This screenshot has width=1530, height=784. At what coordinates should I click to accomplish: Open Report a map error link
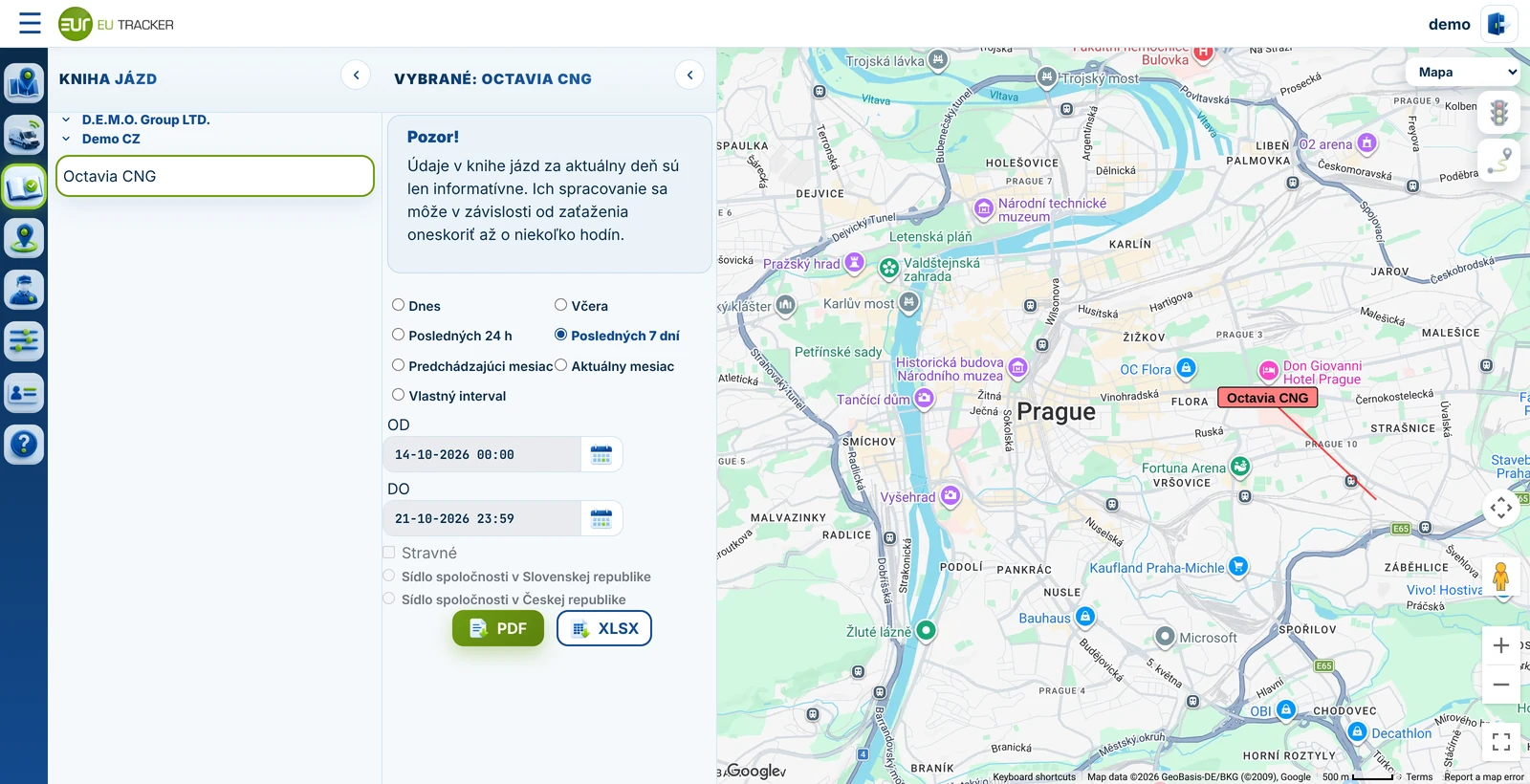tap(1484, 777)
